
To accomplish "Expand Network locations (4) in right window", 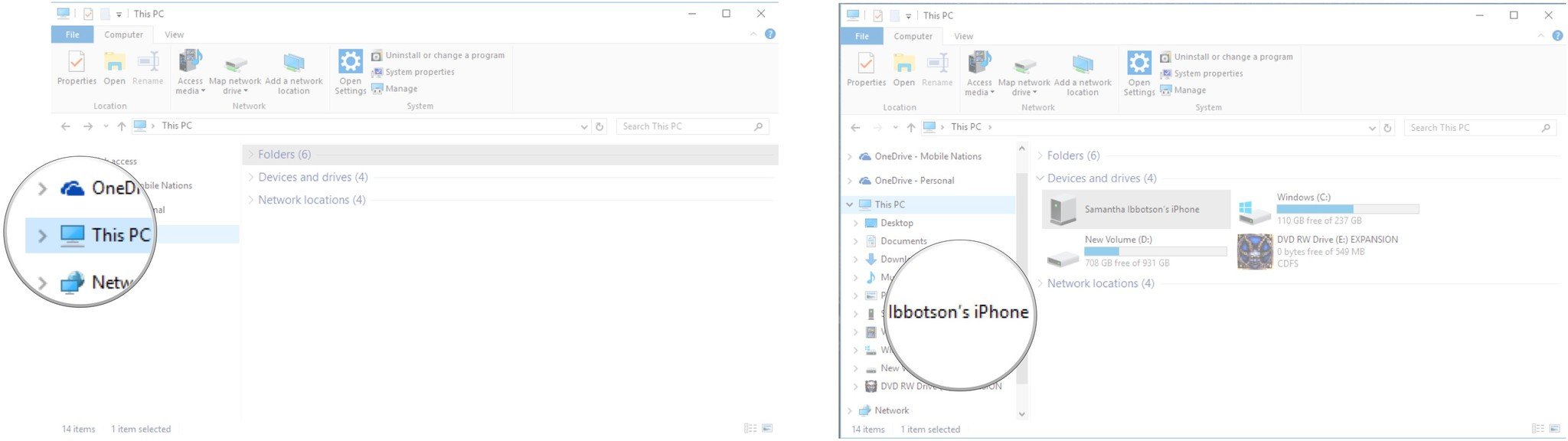I will pos(1040,283).
